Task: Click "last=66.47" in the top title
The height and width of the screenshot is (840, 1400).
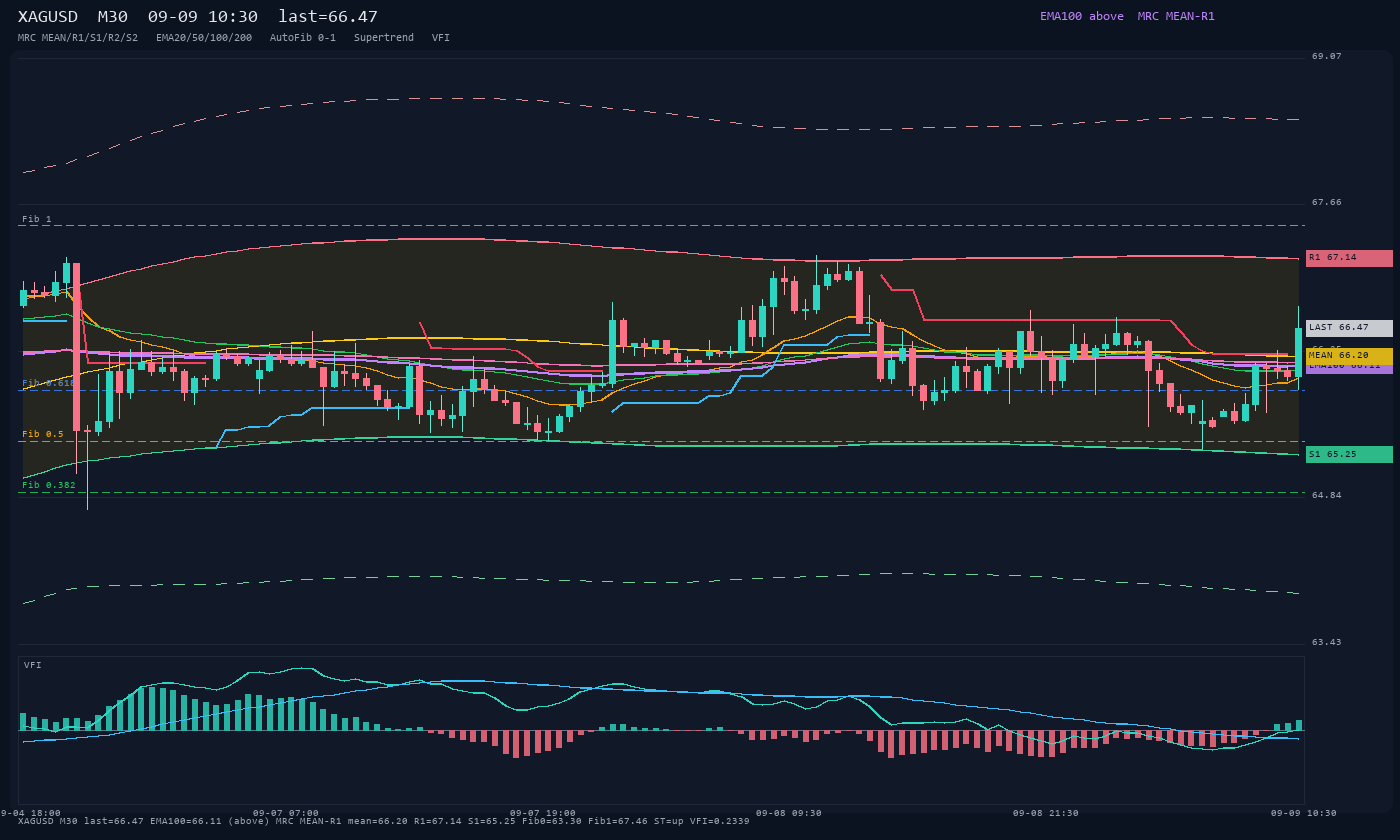Action: tap(328, 17)
